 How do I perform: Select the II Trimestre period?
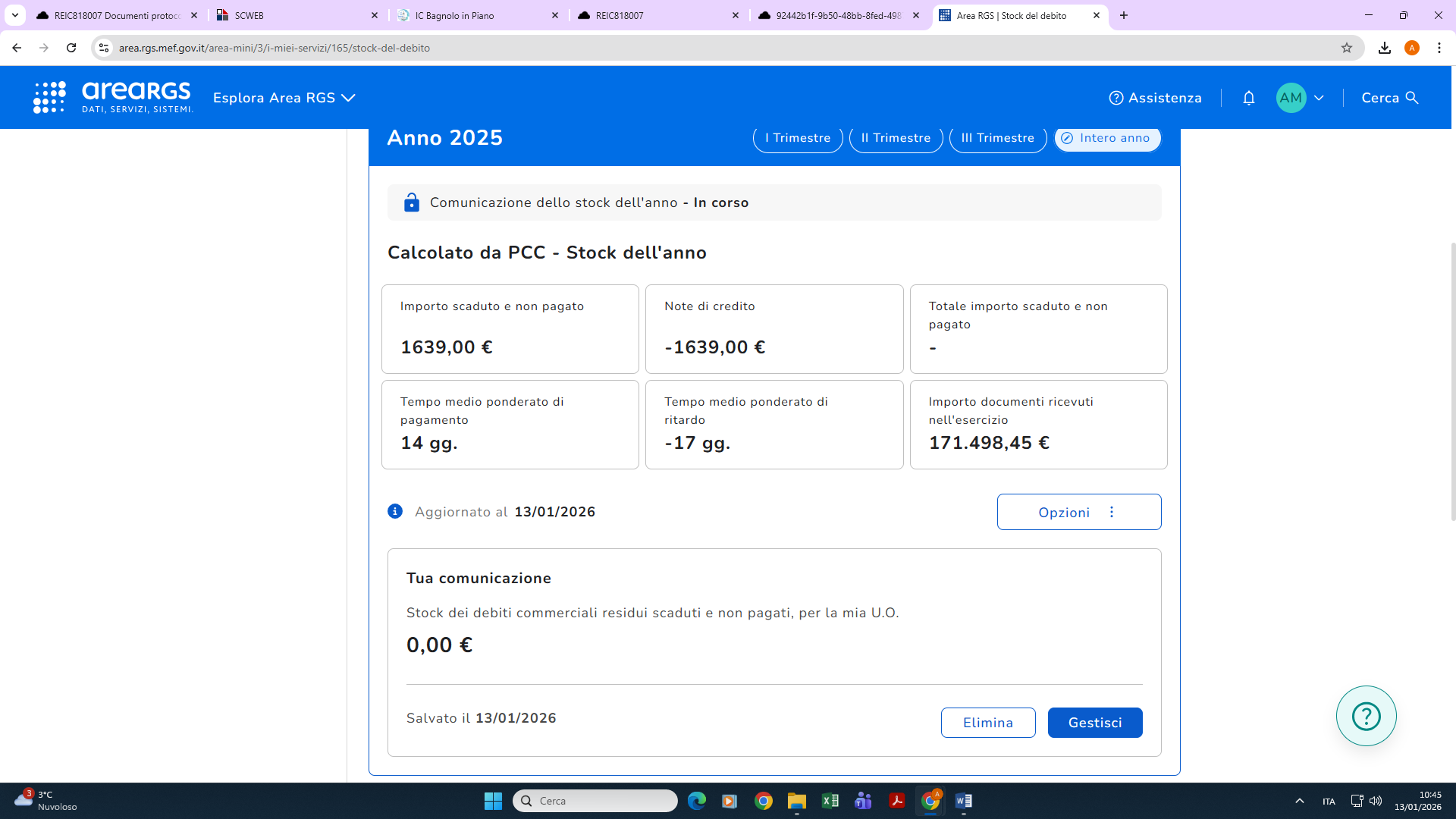tap(896, 138)
